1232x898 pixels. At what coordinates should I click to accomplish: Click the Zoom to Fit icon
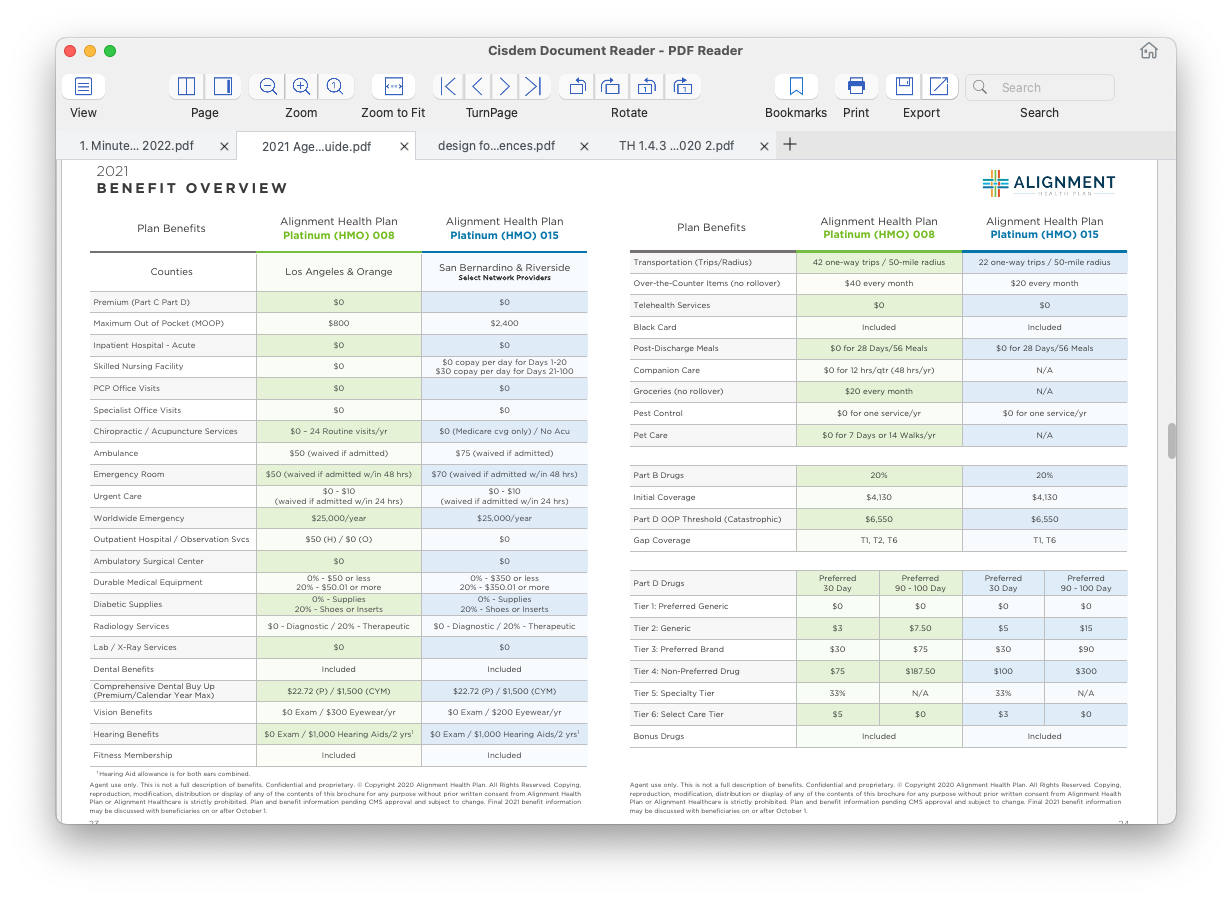(393, 86)
